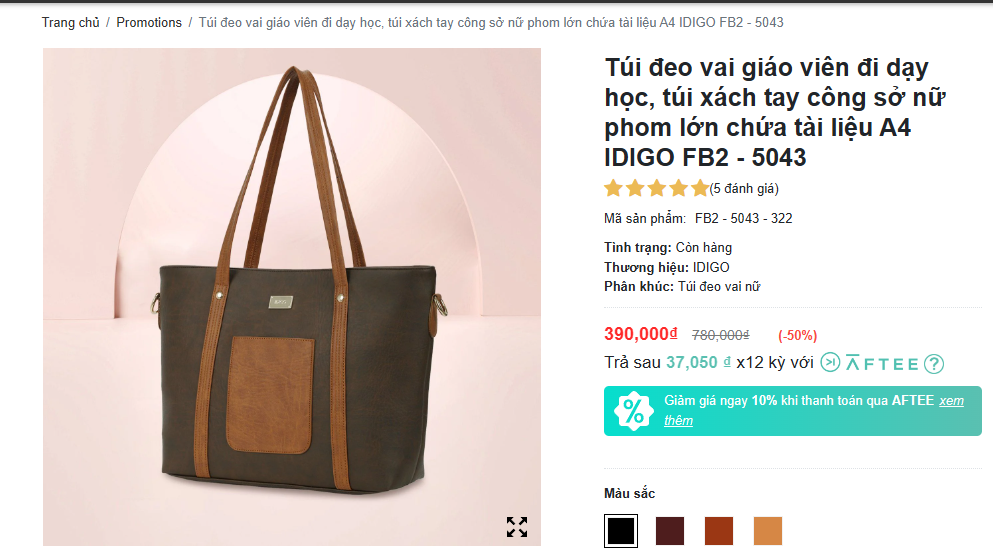Pick the light tan color swatch
The height and width of the screenshot is (558, 993).
(768, 531)
